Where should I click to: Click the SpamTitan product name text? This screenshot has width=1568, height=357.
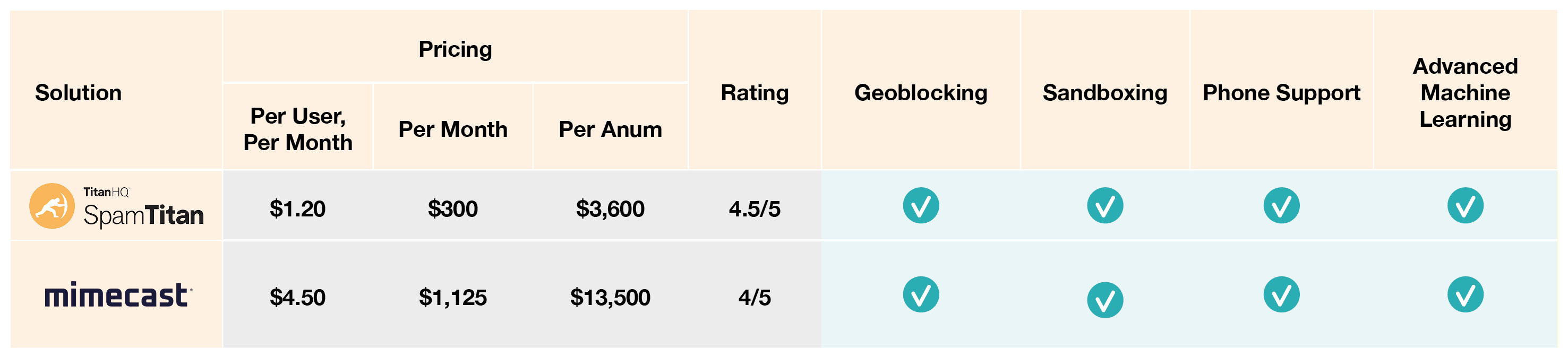point(144,216)
